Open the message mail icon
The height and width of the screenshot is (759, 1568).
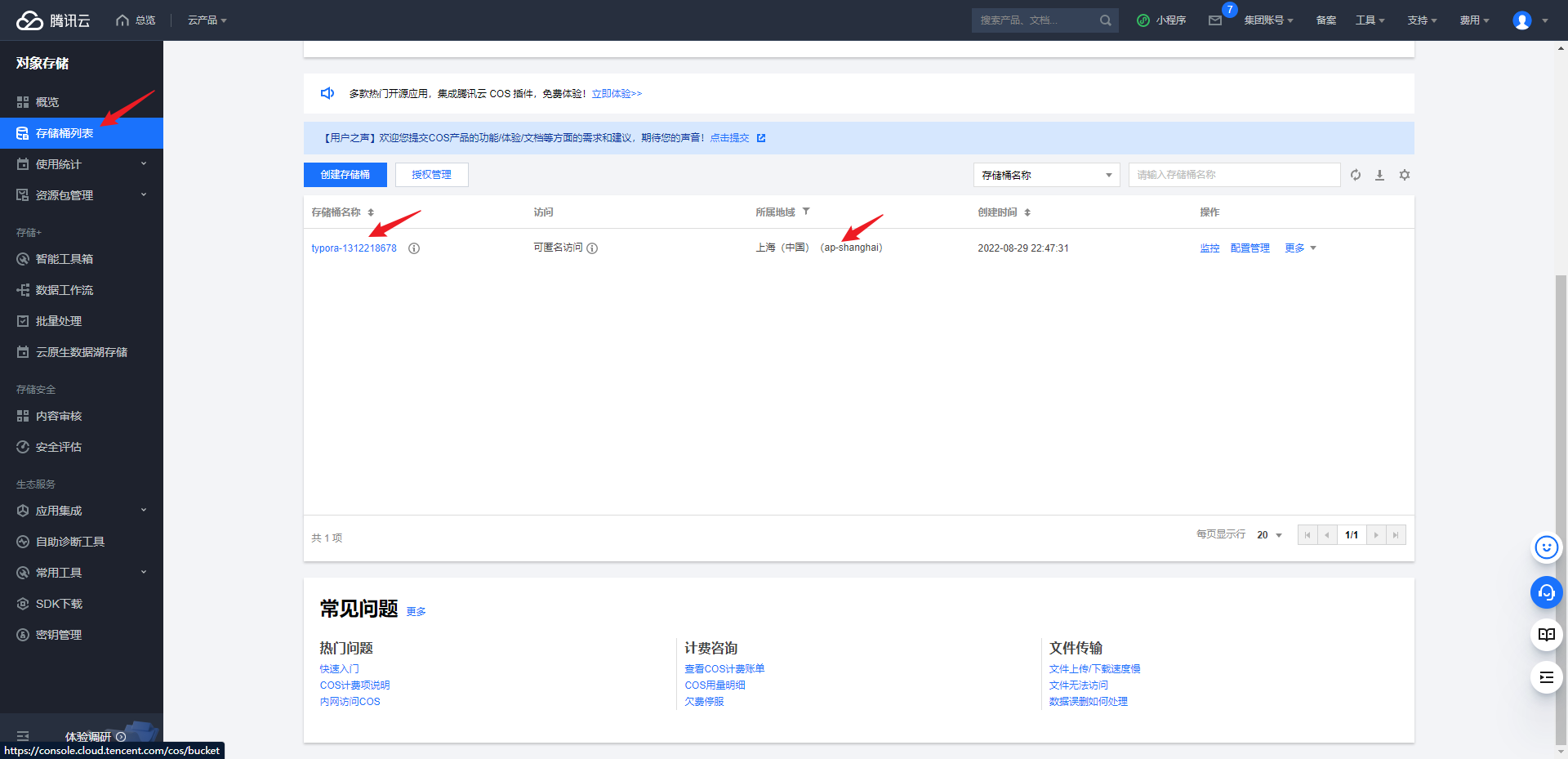(1215, 20)
